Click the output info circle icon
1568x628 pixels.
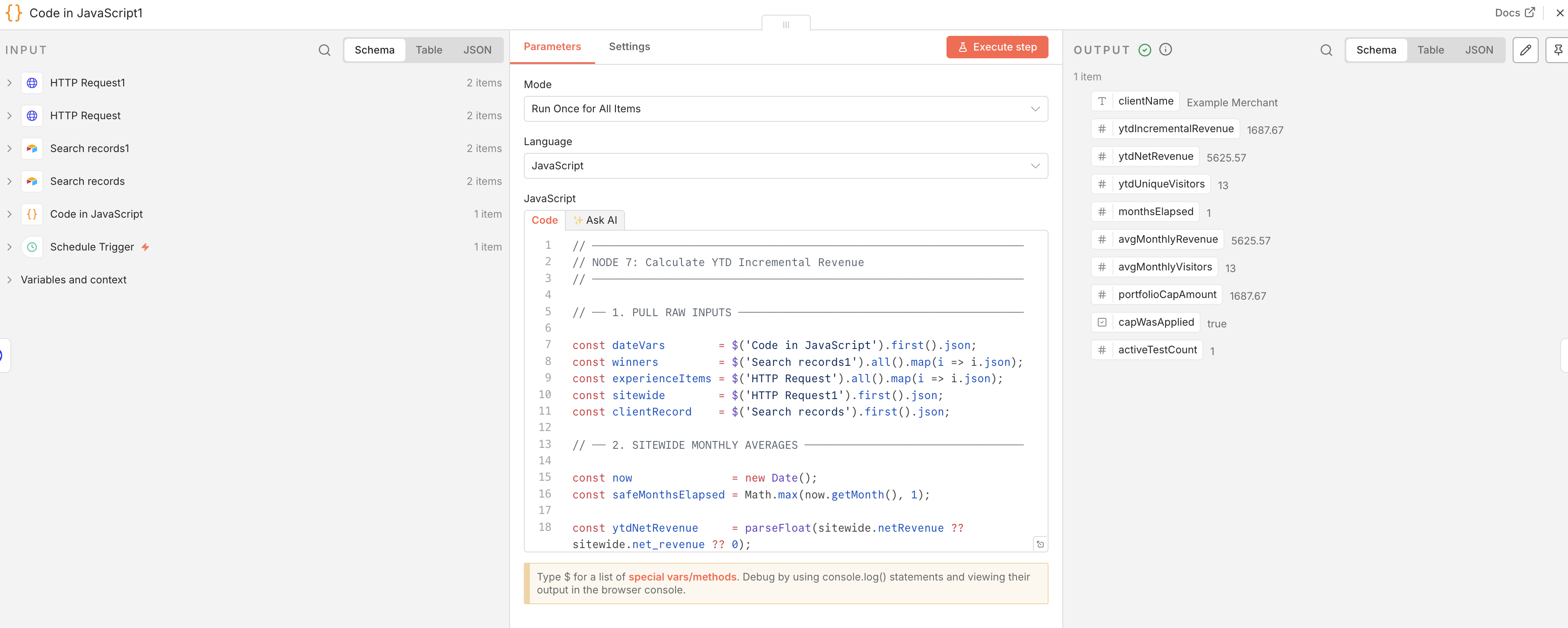pos(1165,50)
